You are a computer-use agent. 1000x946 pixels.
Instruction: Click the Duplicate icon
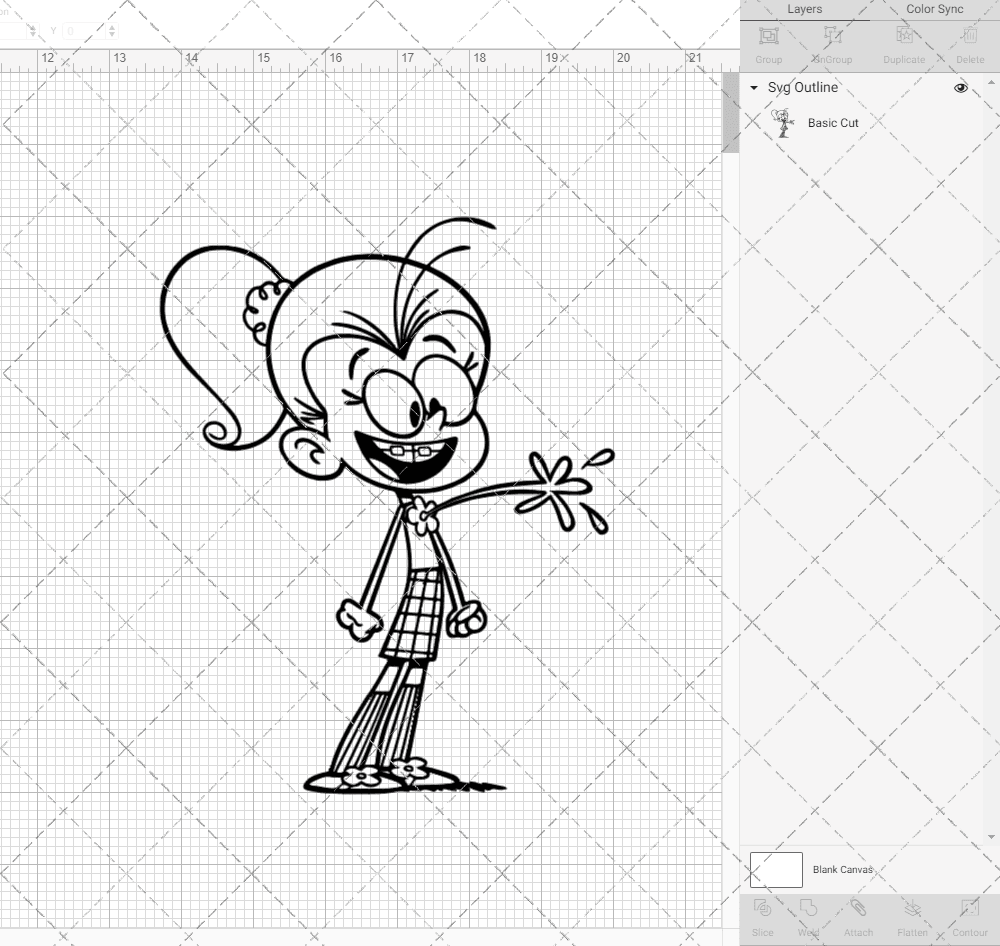tap(904, 36)
